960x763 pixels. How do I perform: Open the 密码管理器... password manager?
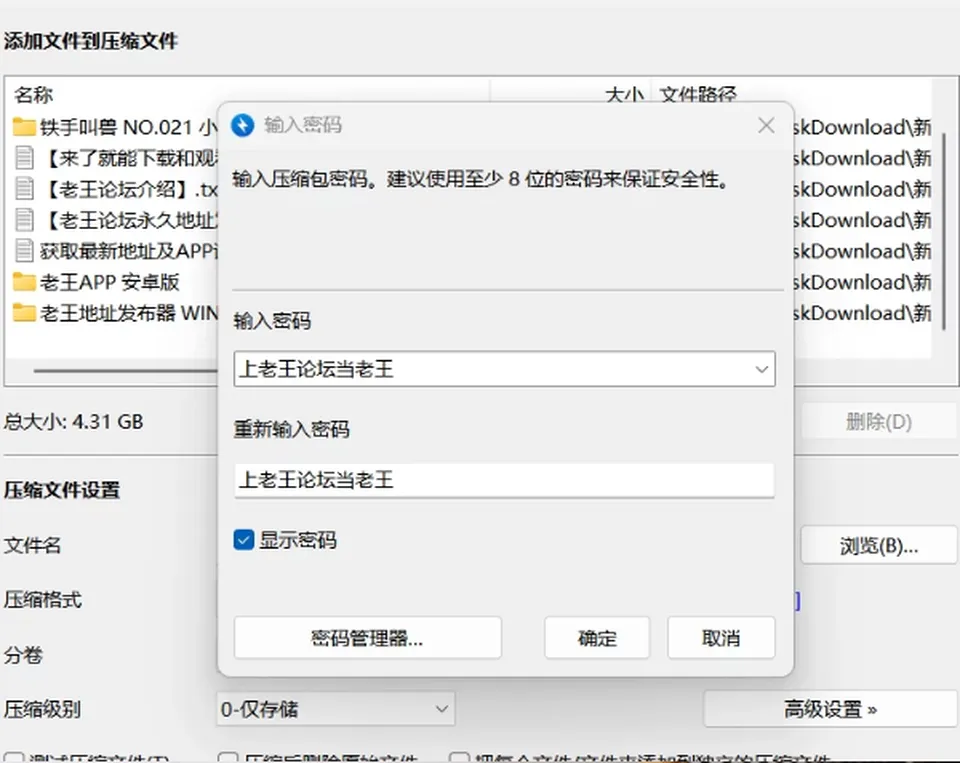click(x=367, y=638)
